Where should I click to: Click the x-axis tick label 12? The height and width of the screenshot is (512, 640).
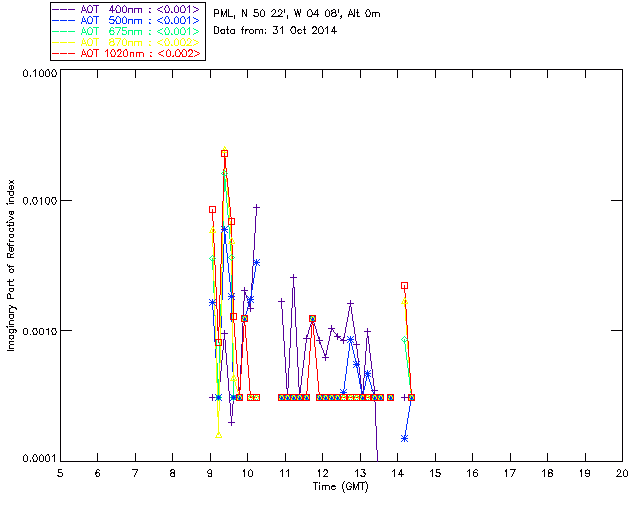tap(322, 473)
